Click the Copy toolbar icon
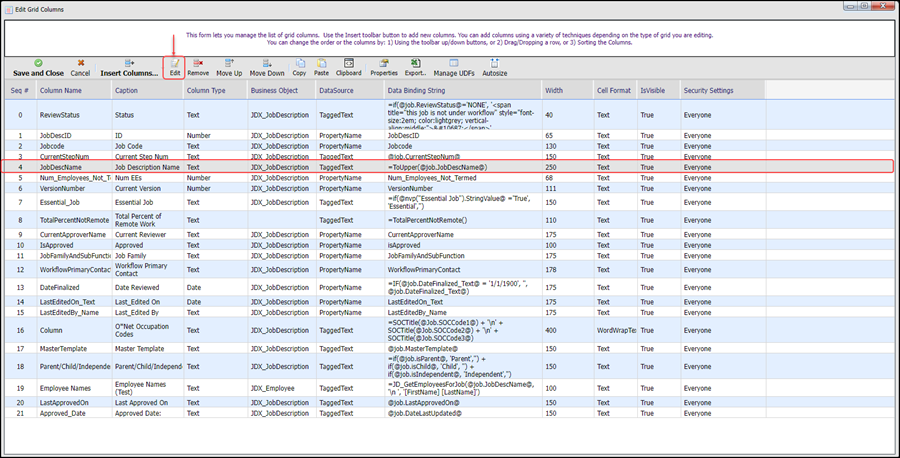This screenshot has width=900, height=458. click(299, 68)
